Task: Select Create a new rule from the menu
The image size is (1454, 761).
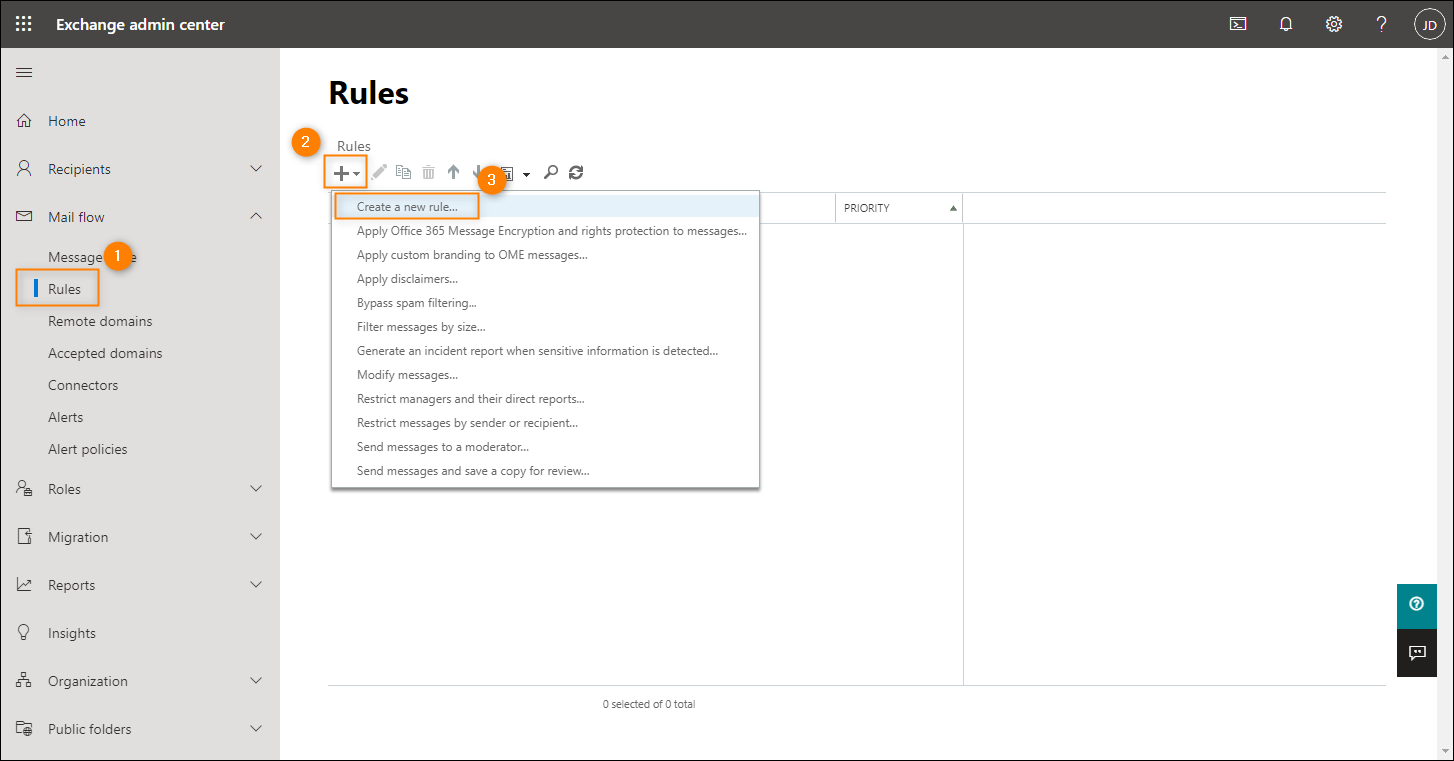Action: coord(406,206)
